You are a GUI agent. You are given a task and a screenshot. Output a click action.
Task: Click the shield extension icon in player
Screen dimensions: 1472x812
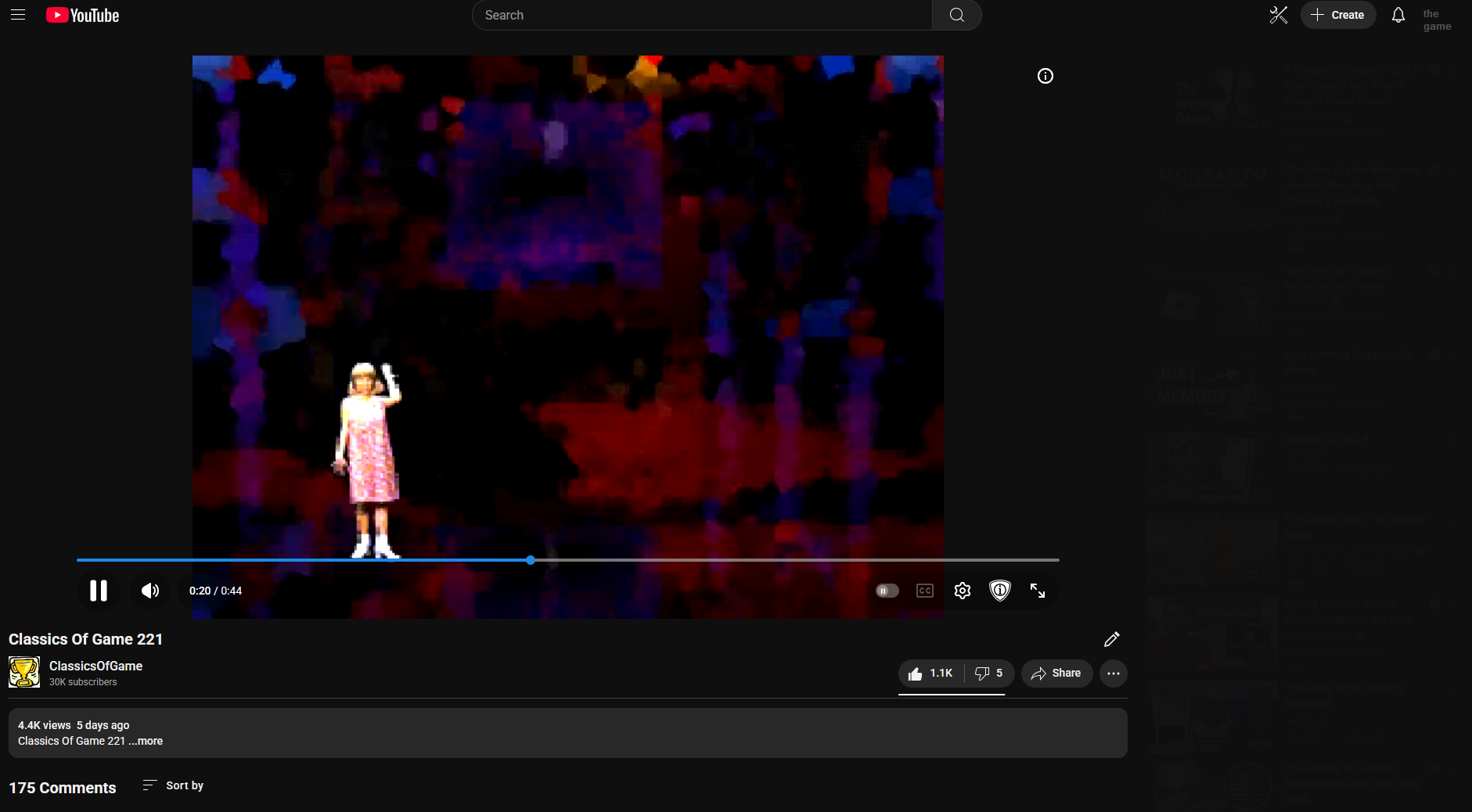click(999, 591)
